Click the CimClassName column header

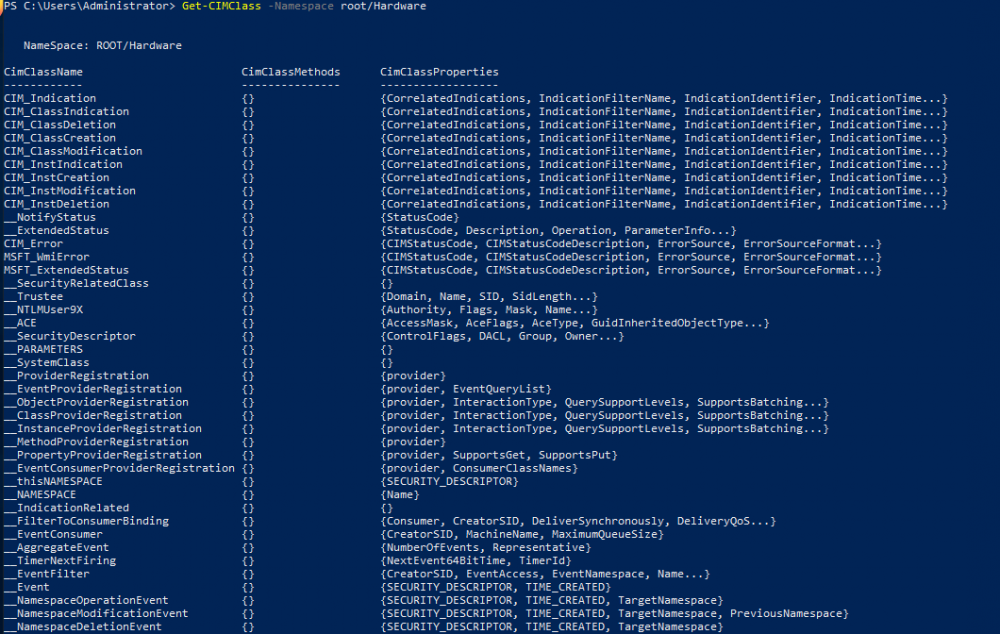(x=43, y=72)
